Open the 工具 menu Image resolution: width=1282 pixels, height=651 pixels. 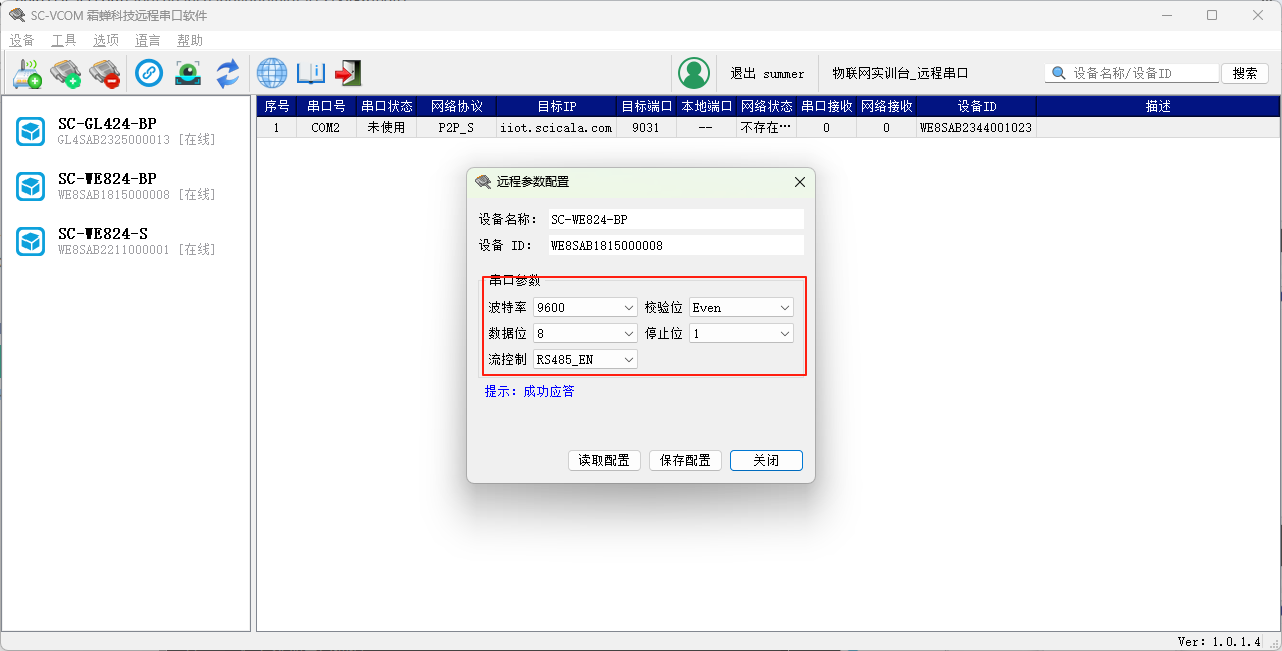click(x=64, y=41)
